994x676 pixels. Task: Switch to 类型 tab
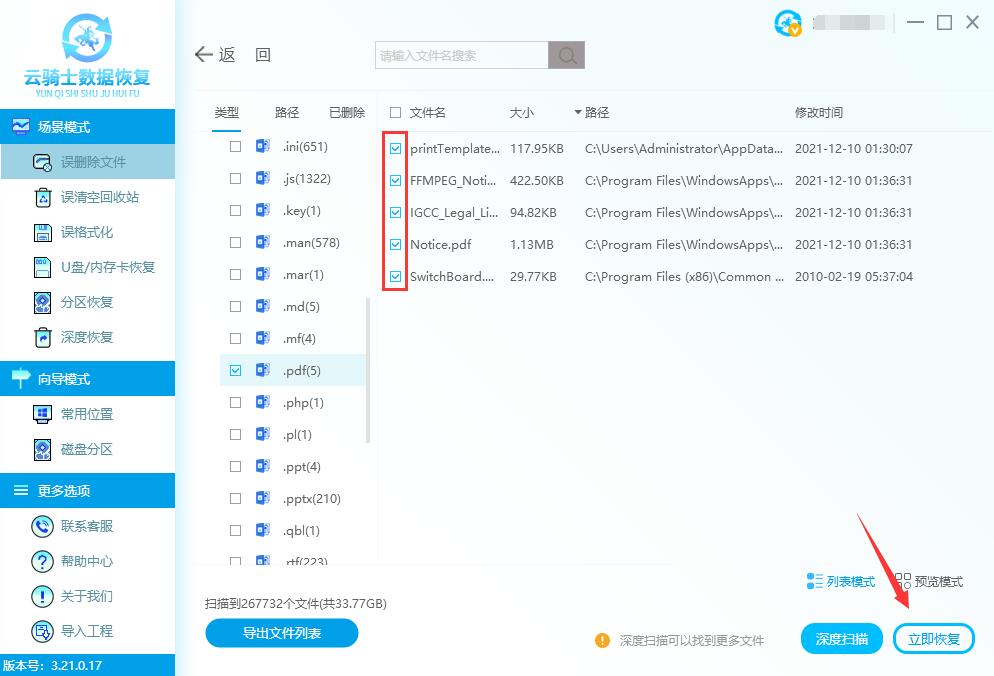pos(226,112)
